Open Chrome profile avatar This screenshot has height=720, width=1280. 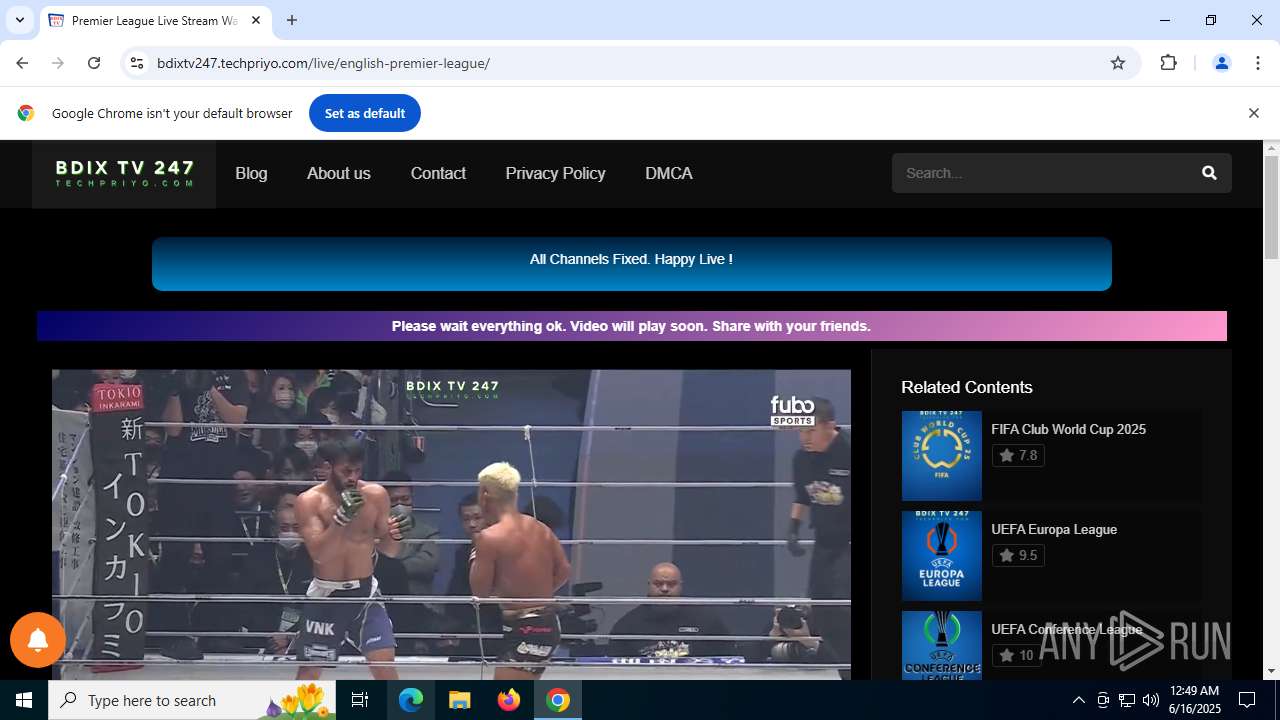click(x=1221, y=63)
